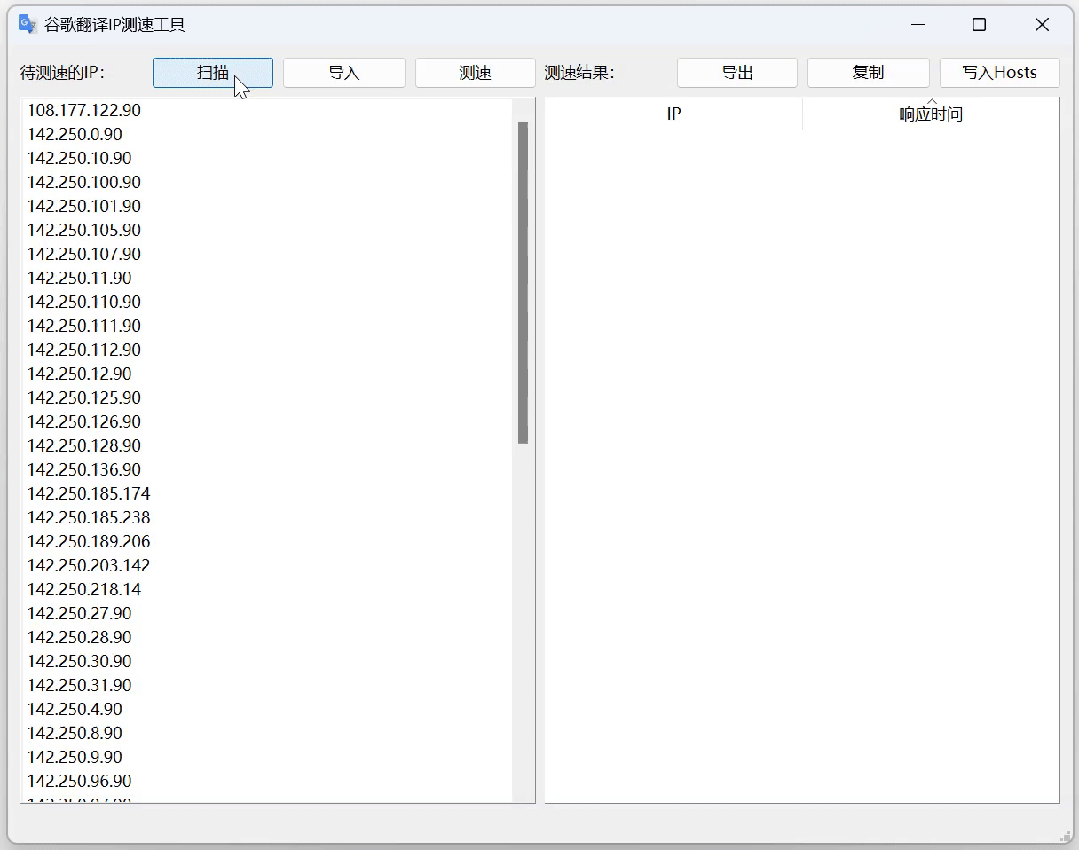Sort by the IP column header
Screen dimensions: 1079x850
coord(674,114)
